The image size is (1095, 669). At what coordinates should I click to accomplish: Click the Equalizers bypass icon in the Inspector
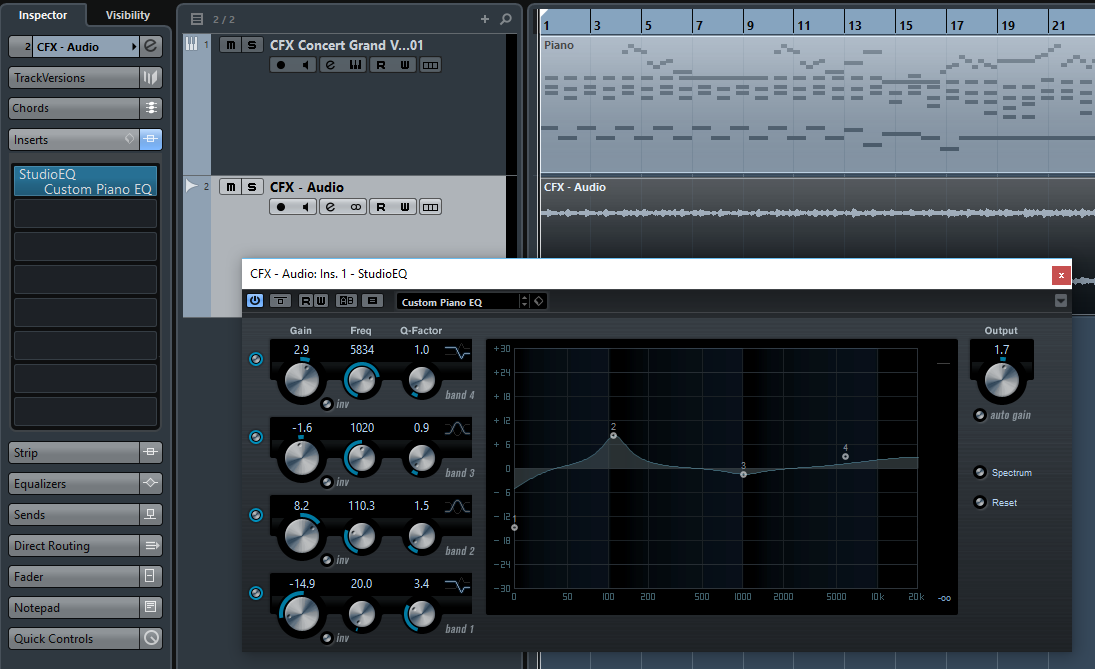[151, 483]
